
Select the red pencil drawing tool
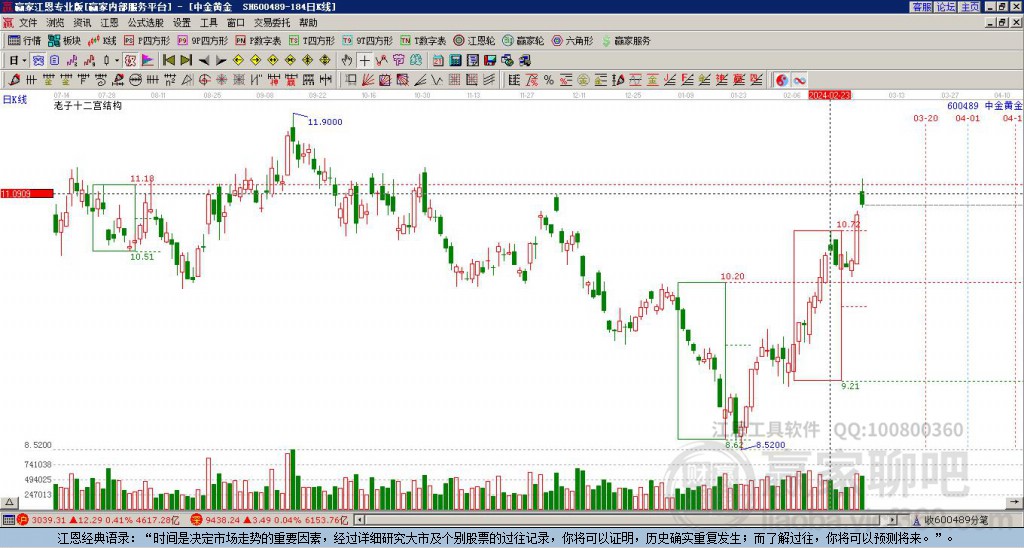14,80
